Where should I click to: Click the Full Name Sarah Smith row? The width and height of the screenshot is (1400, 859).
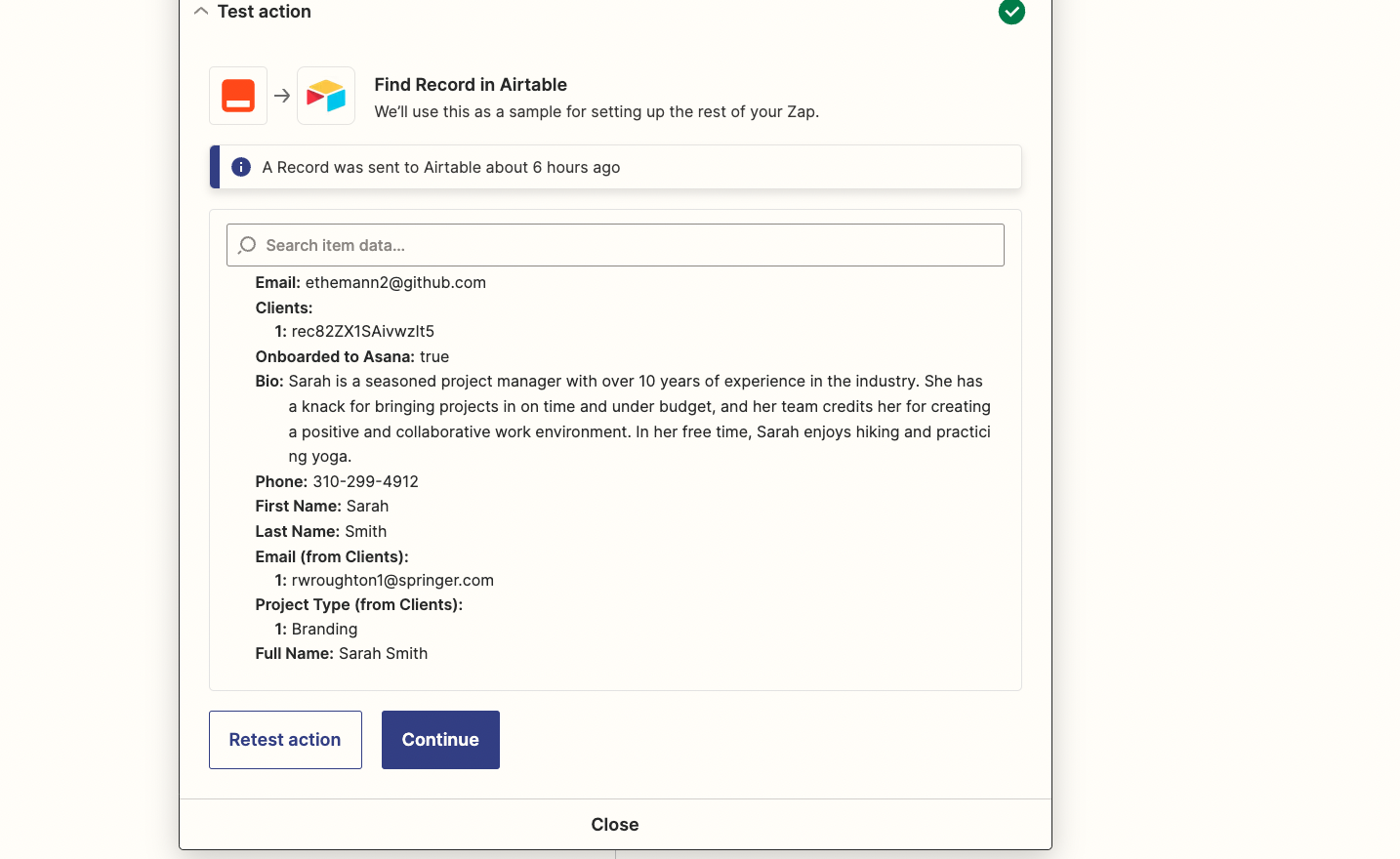[342, 654]
